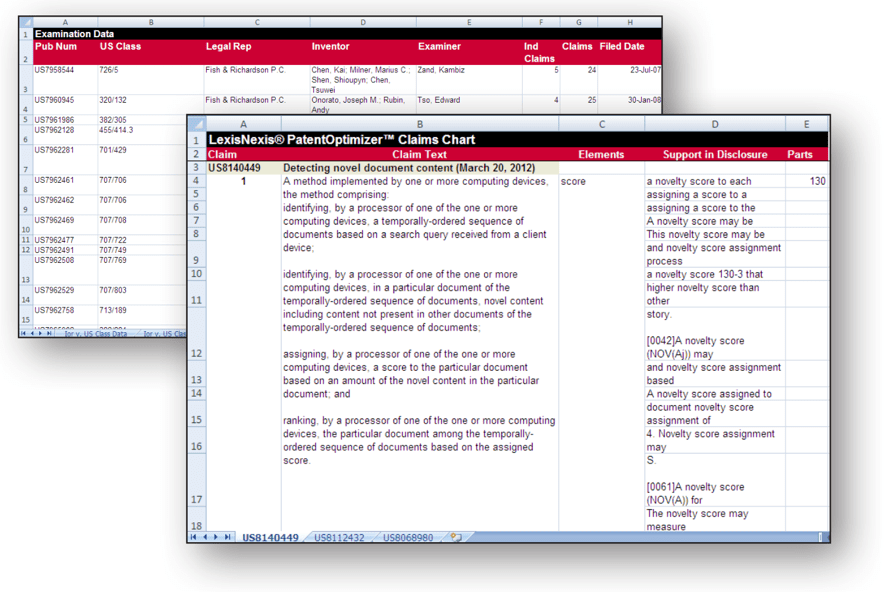
Task: Click the 'score' cell in Elements column
Action: tap(601, 181)
